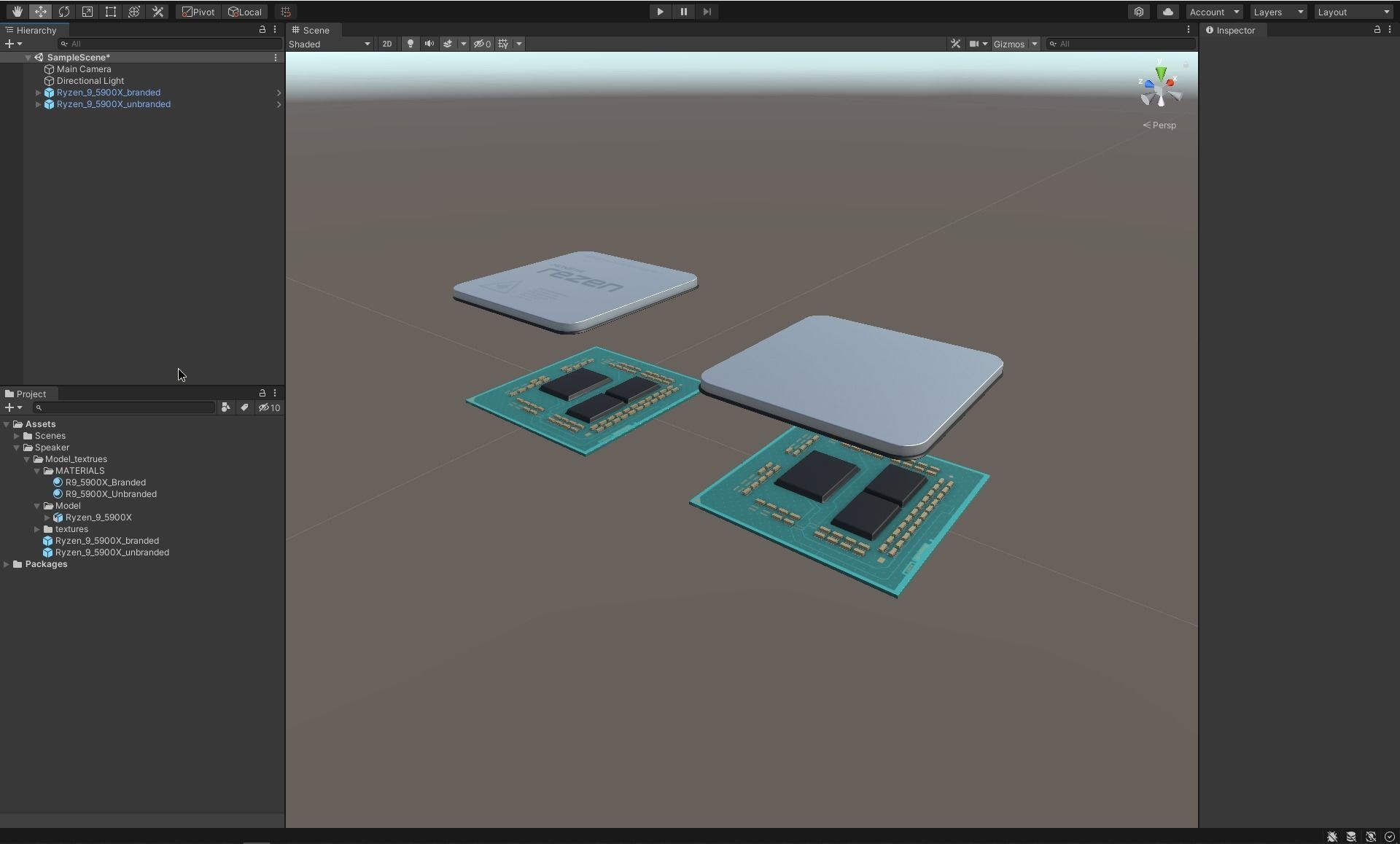Viewport: 1400px width, 844px height.
Task: Open the Layers dropdown
Action: point(1277,12)
